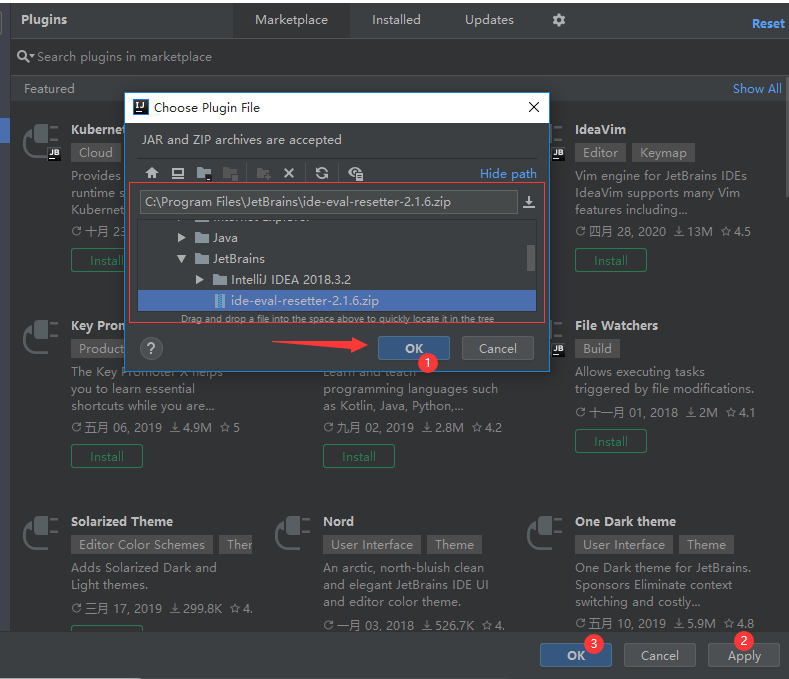789x679 pixels.
Task: Install plugin dated 九月 02, 2019
Action: pyautogui.click(x=359, y=457)
